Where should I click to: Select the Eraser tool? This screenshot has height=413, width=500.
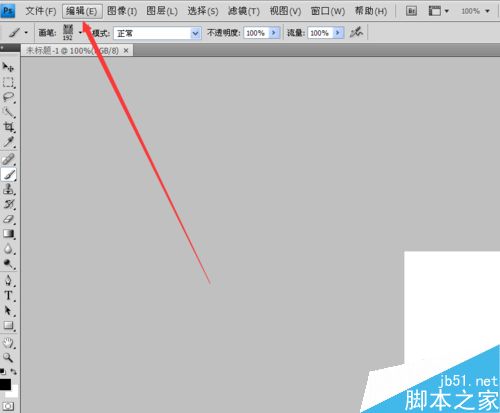click(x=8, y=219)
